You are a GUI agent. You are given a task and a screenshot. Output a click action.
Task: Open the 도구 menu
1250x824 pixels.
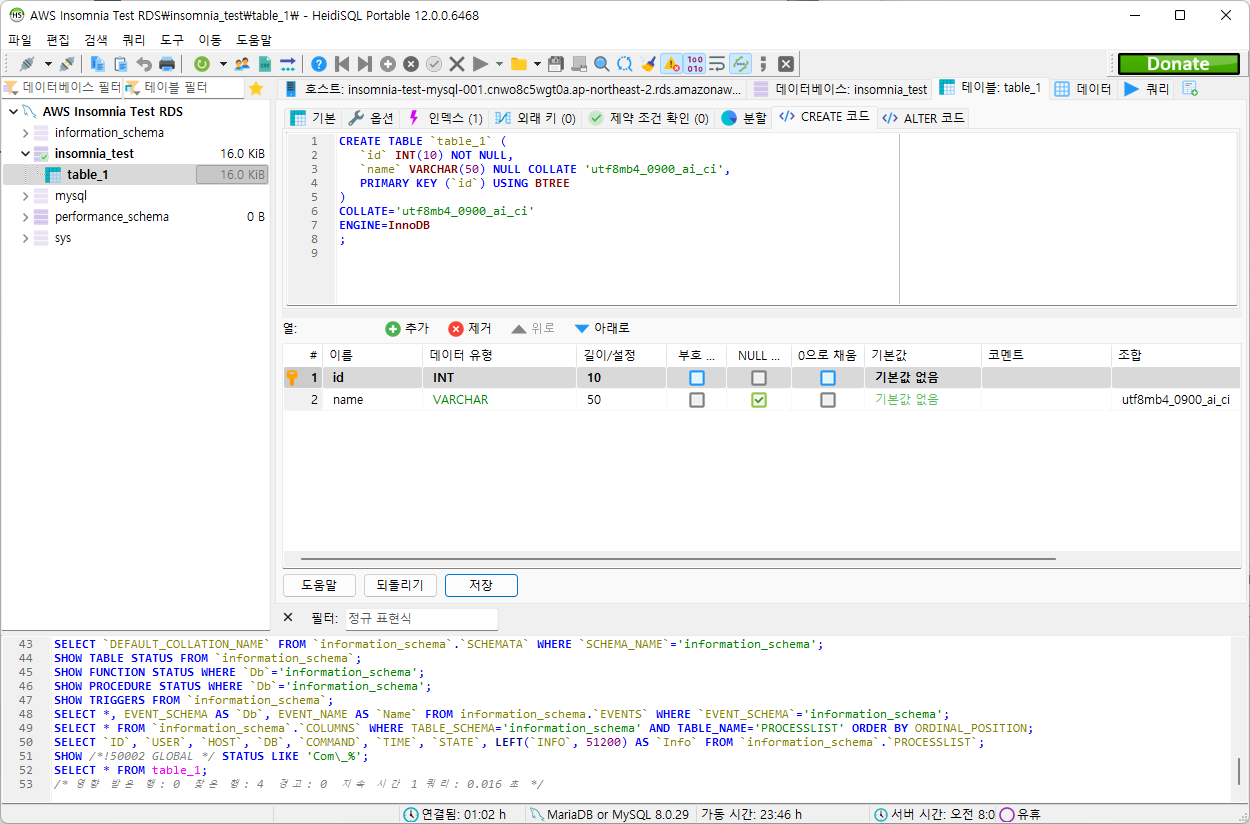172,40
